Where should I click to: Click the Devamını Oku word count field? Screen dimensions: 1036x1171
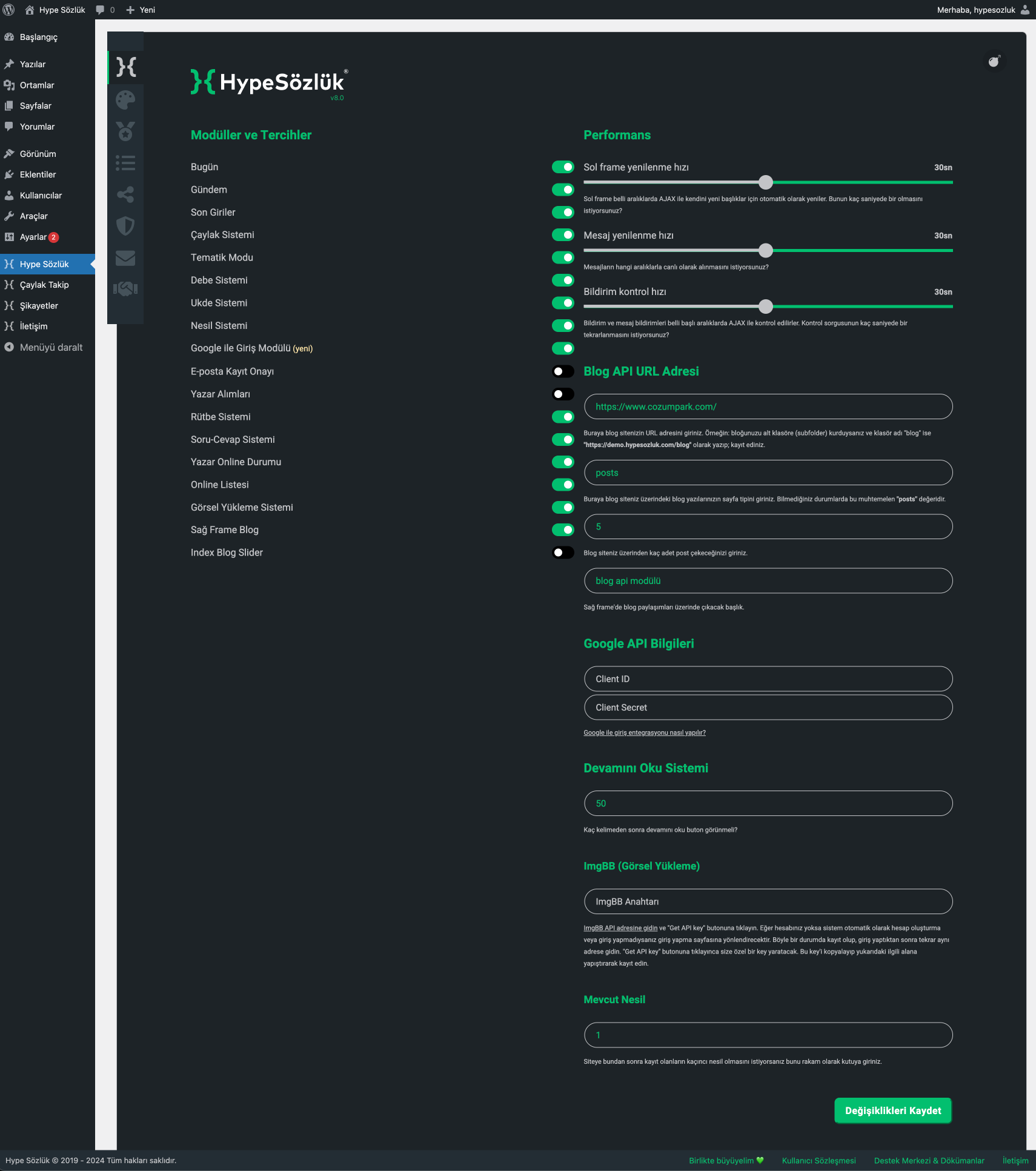point(768,803)
